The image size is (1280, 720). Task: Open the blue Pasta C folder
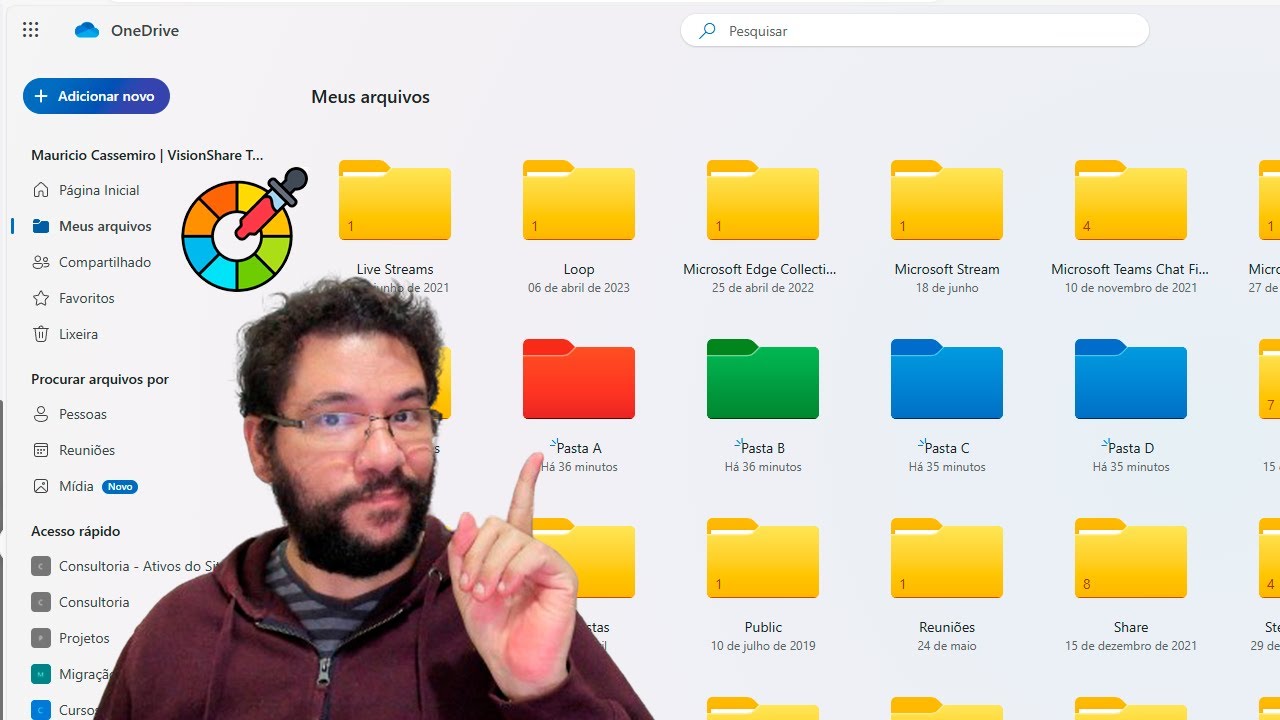(x=947, y=379)
